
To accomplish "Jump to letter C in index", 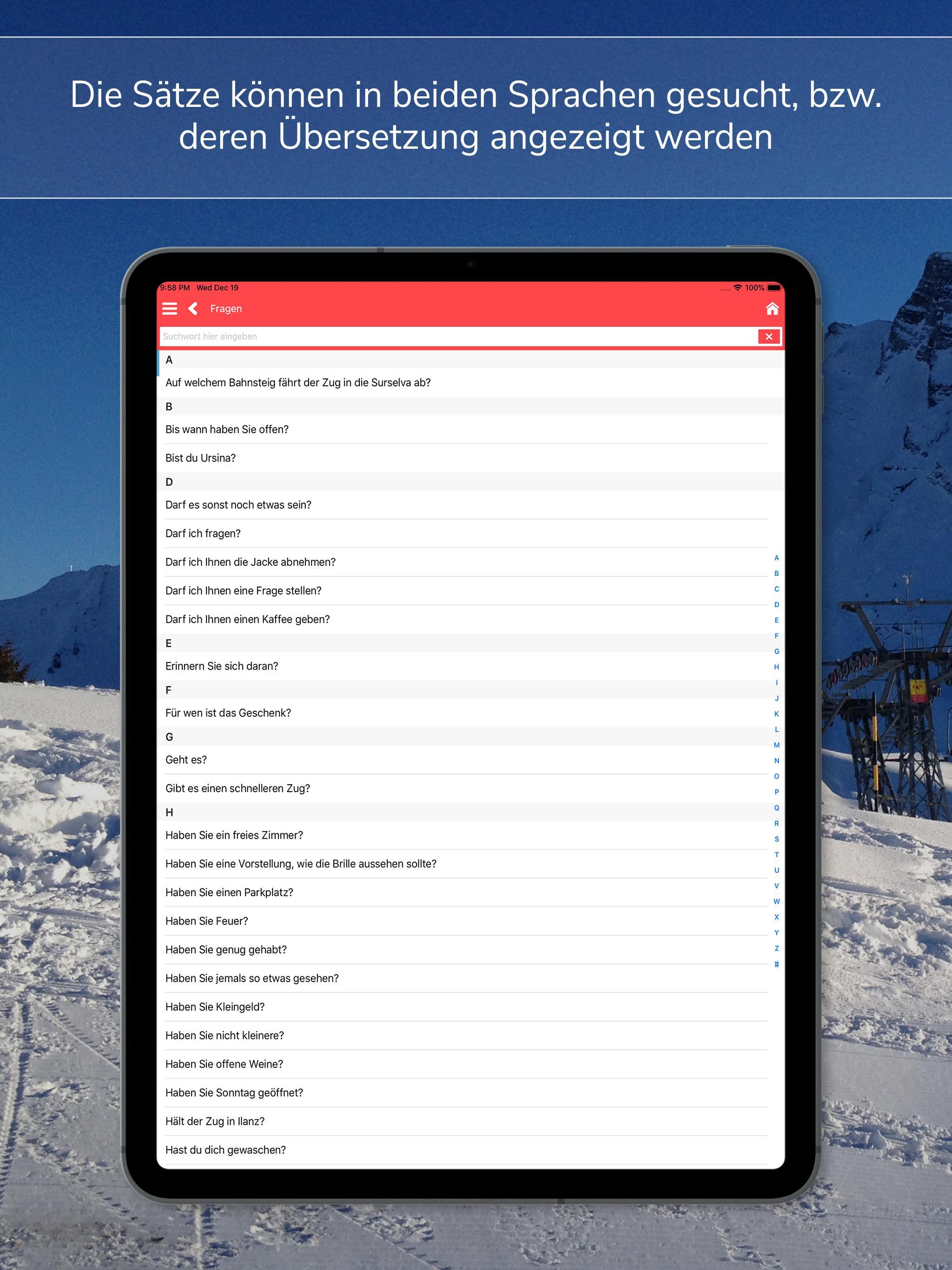I will click(x=776, y=589).
